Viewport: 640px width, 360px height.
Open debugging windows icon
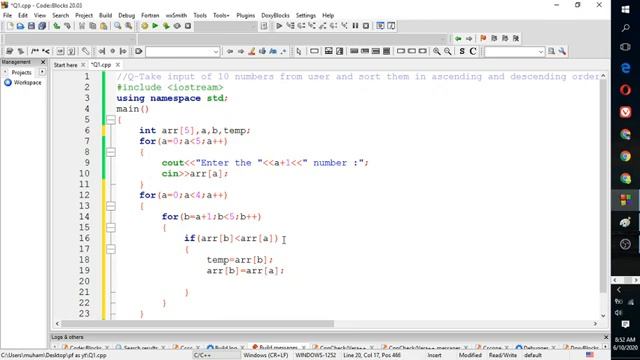(380, 26)
